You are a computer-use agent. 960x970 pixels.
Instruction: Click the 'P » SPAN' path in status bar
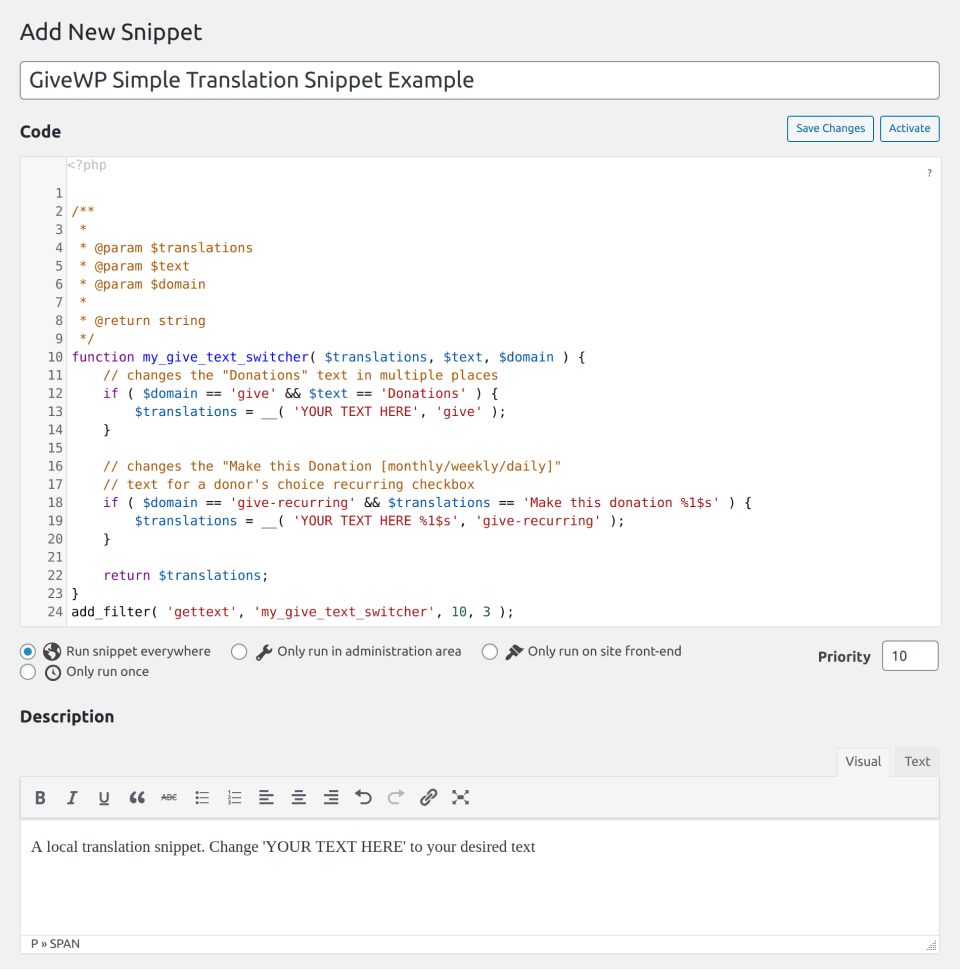click(x=55, y=943)
